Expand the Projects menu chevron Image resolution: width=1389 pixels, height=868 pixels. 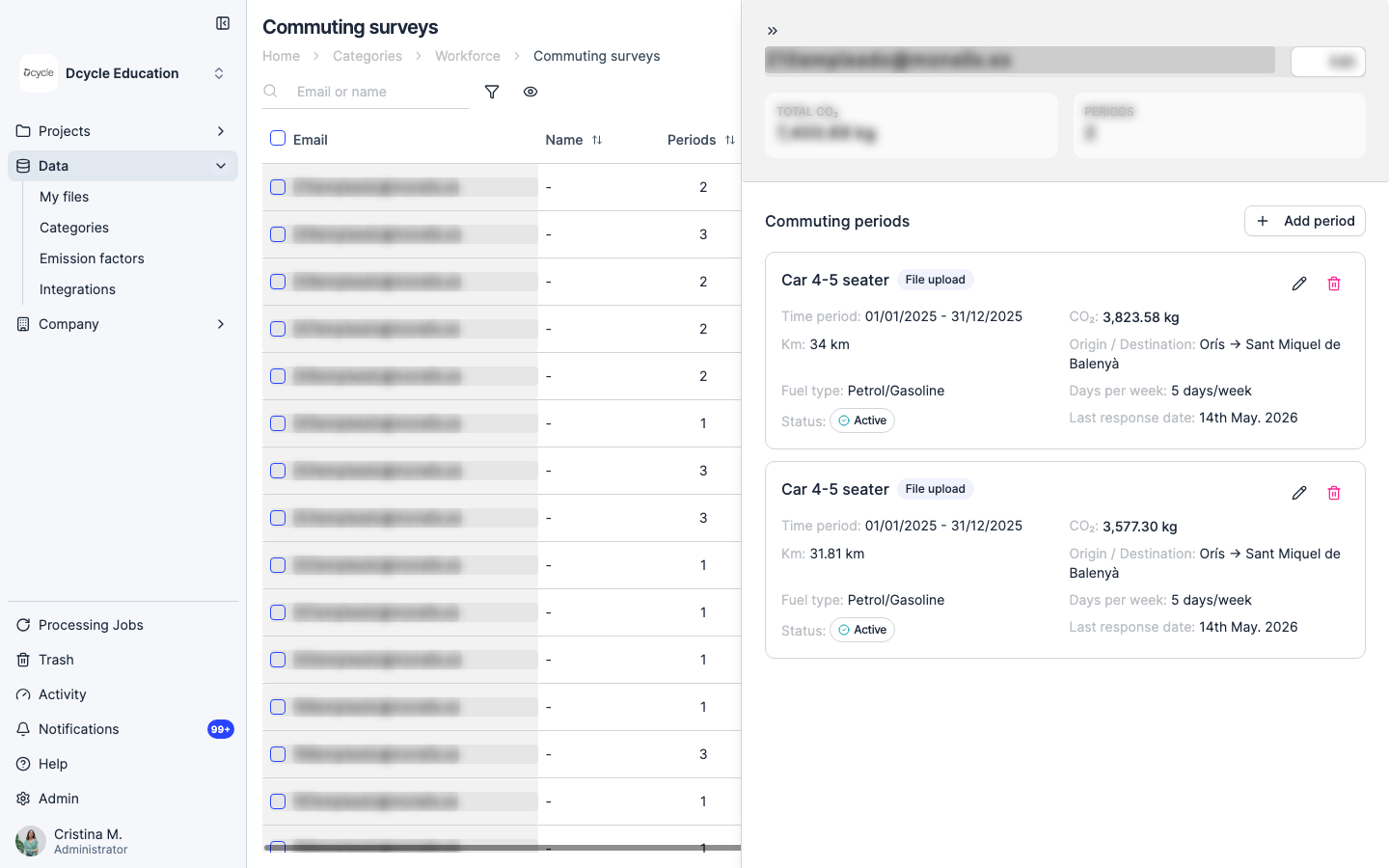pos(221,131)
